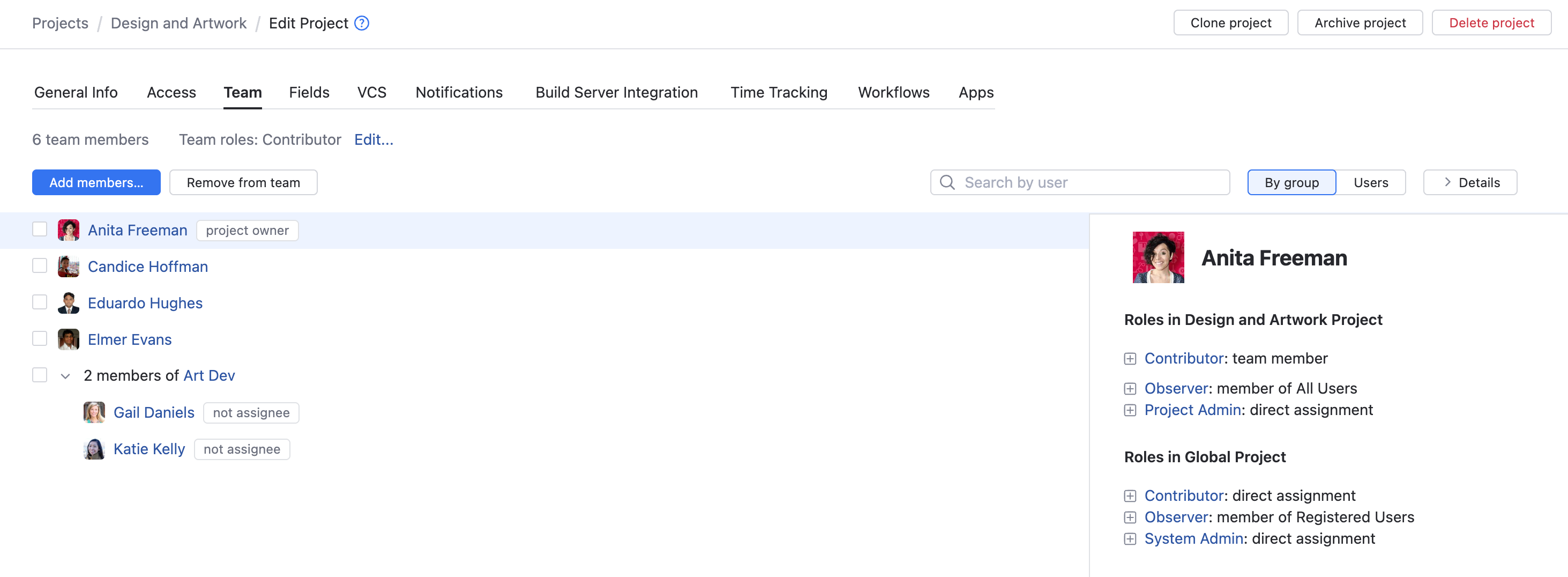Viewport: 1568px width, 577px height.
Task: Collapse the Art Dev members group
Action: click(x=65, y=376)
